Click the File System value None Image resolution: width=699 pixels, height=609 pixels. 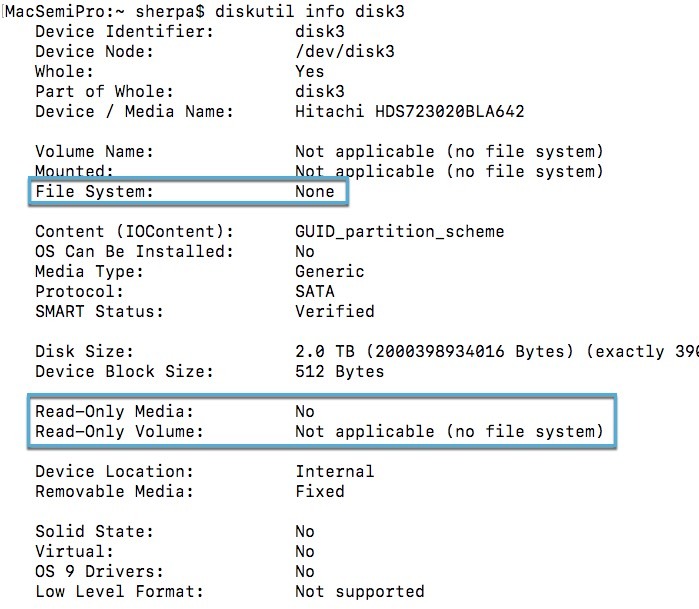[x=315, y=191]
